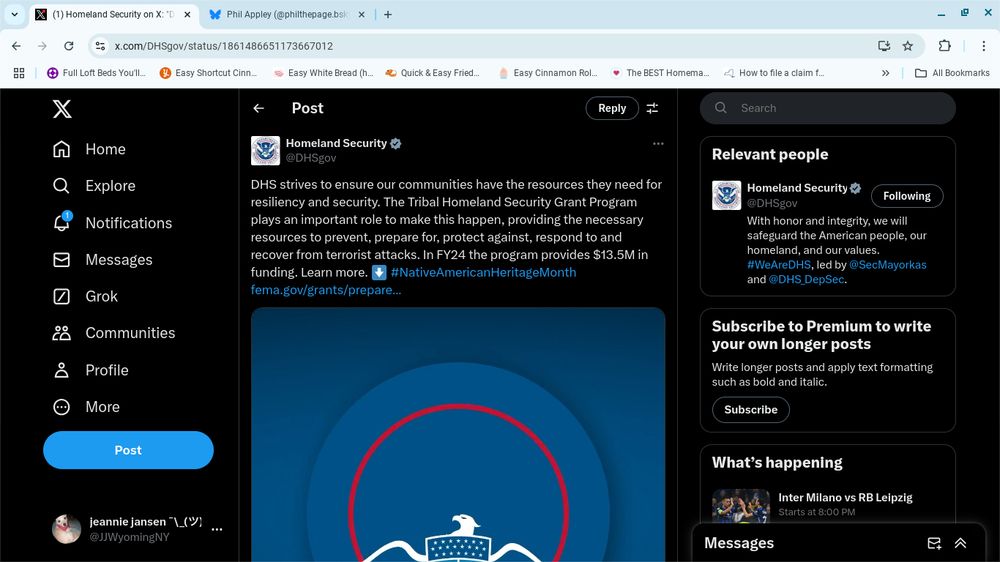Open the Home sidebar item
This screenshot has width=1000, height=562.
[x=89, y=149]
